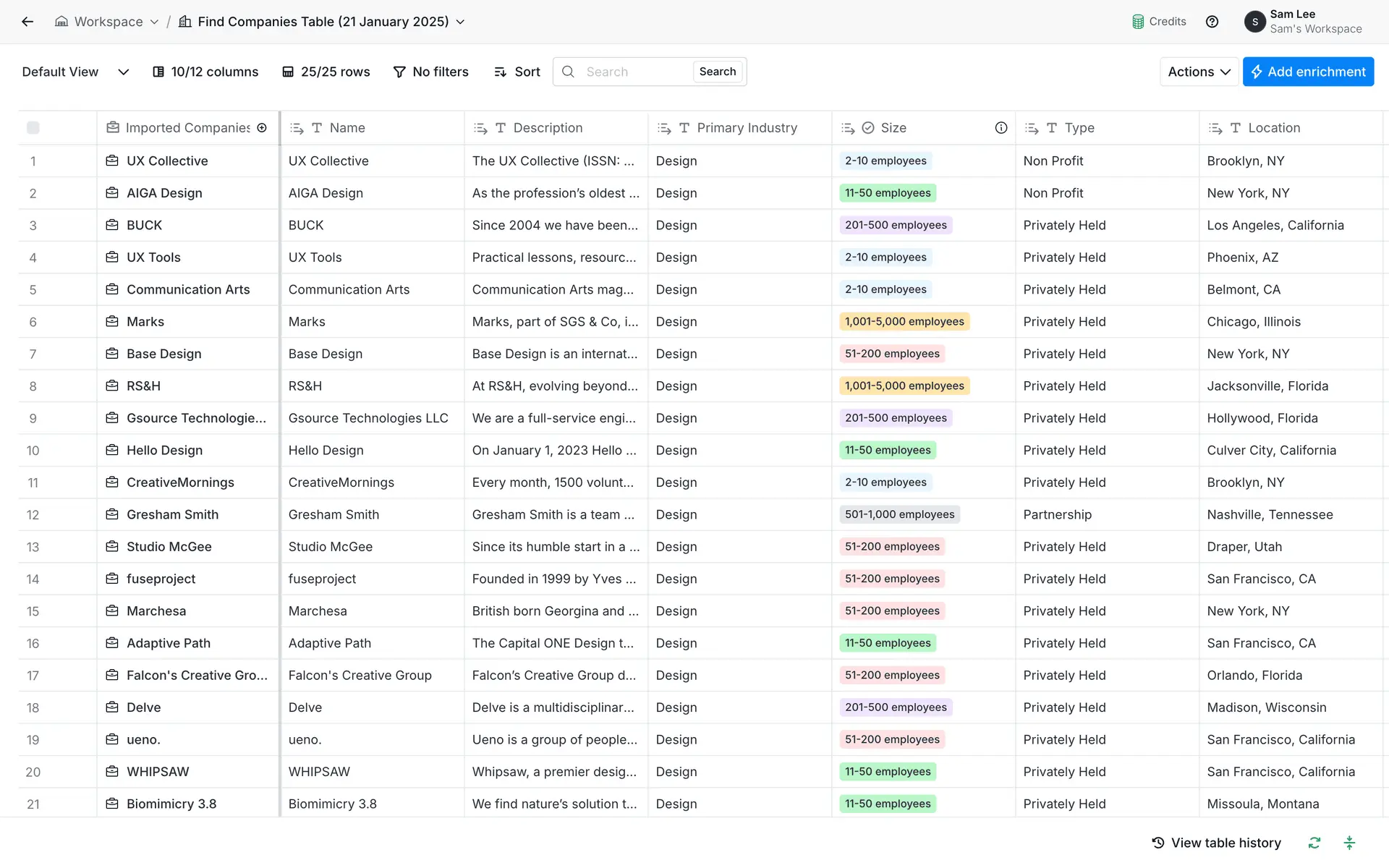The width and height of the screenshot is (1389, 868).
Task: Click the Description column sort icon
Action: 480,128
